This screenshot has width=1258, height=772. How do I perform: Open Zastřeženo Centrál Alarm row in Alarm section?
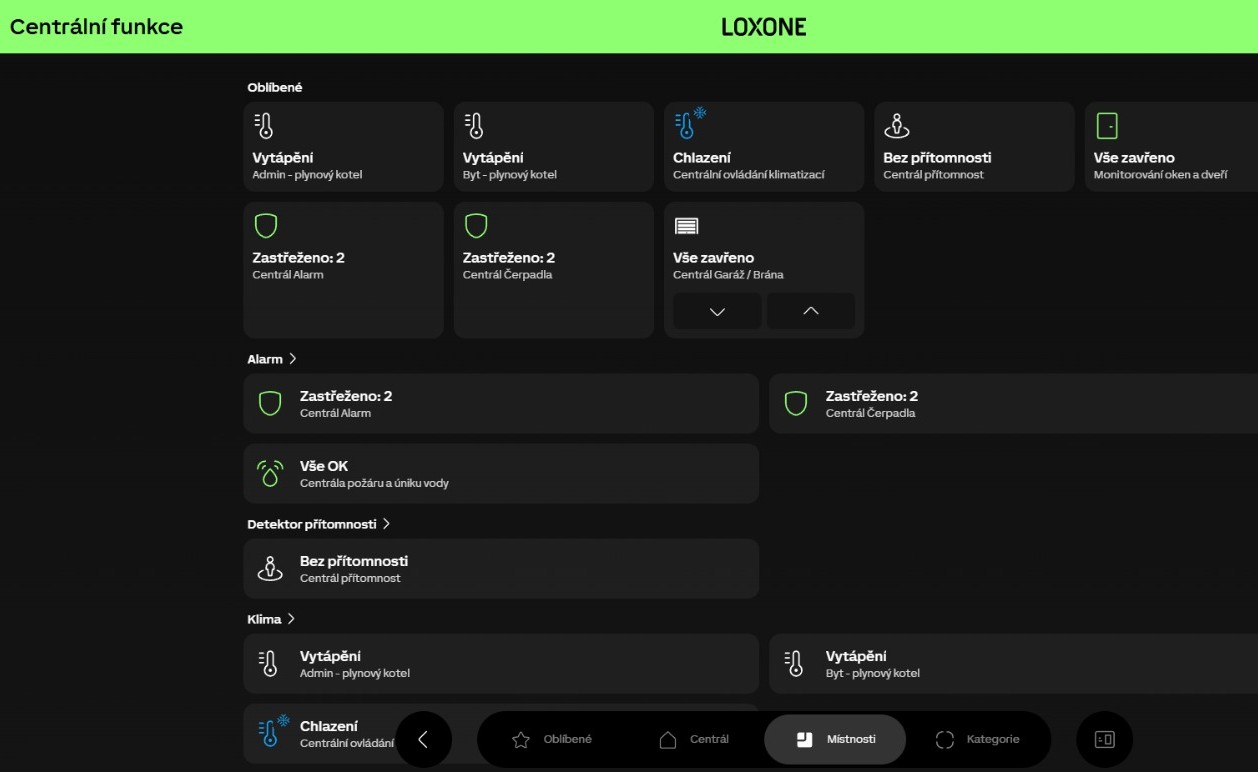coord(501,404)
